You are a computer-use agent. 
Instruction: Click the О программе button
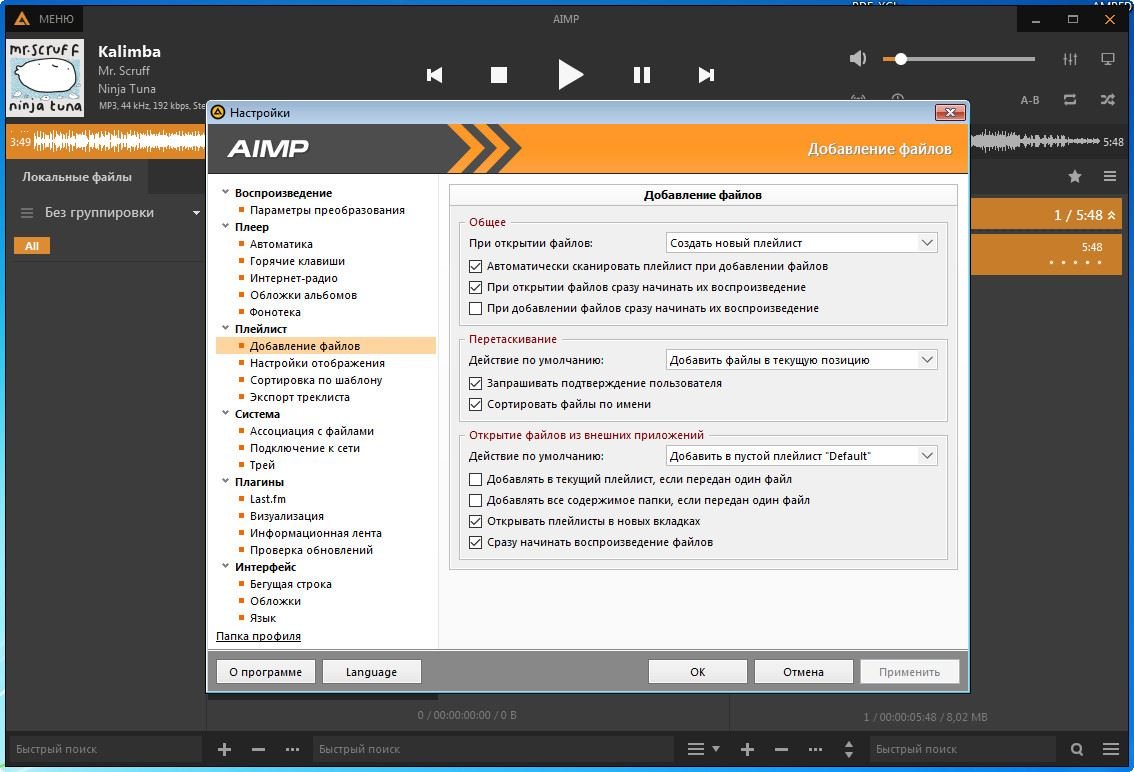(265, 671)
